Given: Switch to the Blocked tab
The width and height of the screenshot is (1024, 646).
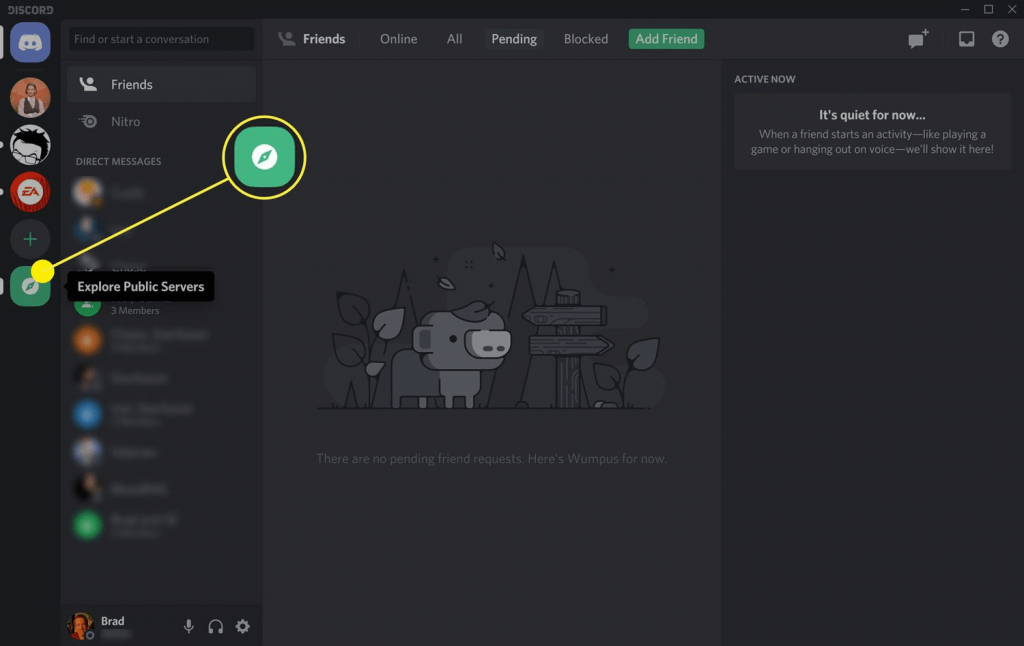Looking at the screenshot, I should 585,38.
